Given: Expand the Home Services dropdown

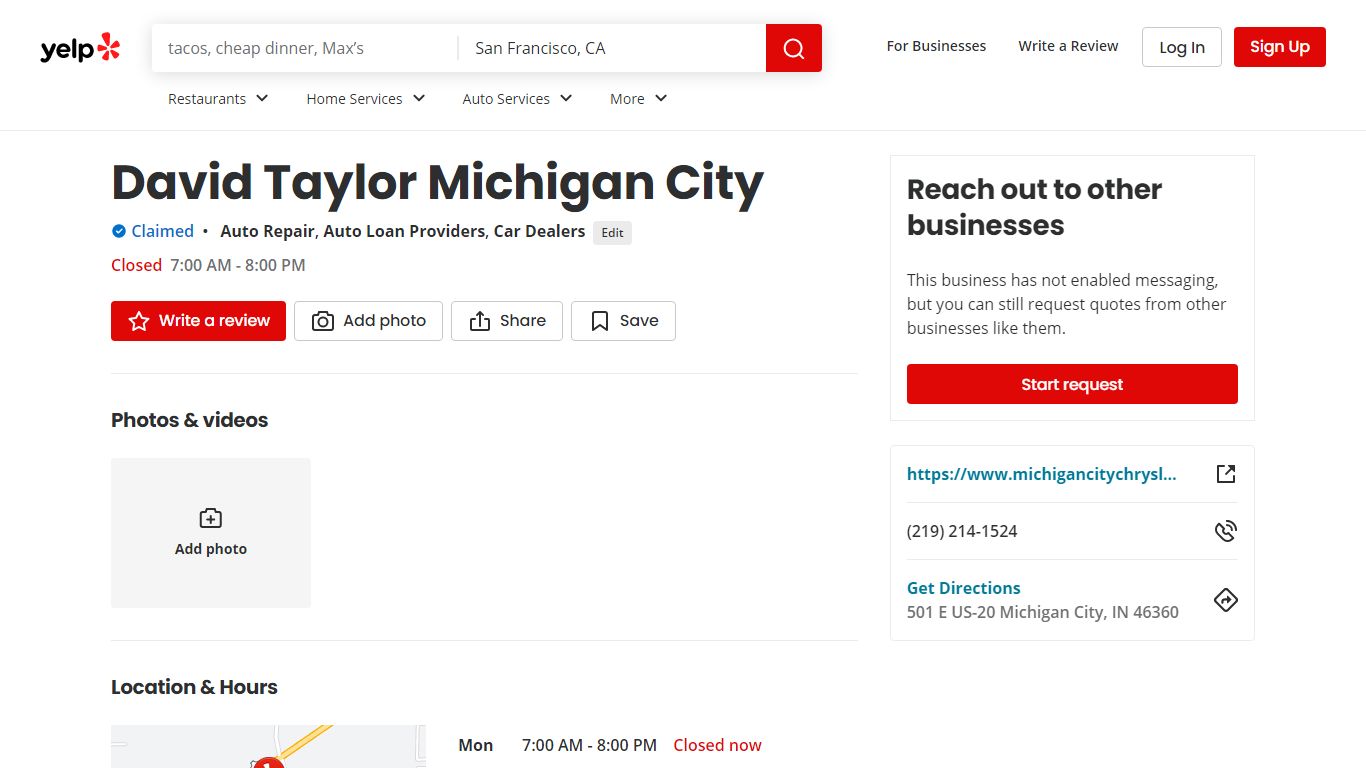Looking at the screenshot, I should pyautogui.click(x=366, y=99).
